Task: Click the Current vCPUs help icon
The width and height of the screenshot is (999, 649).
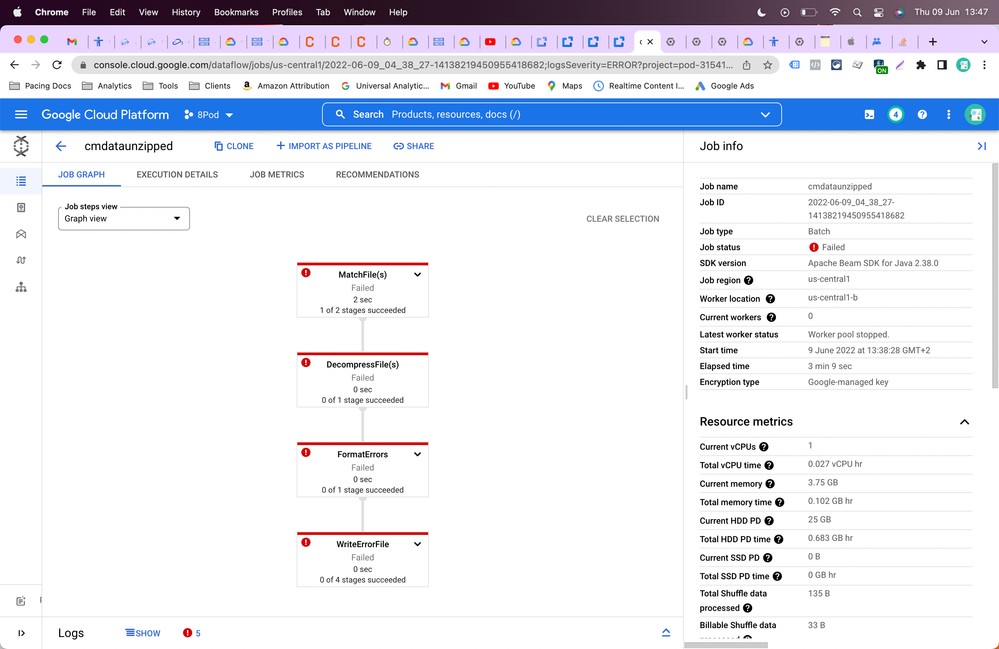Action: tap(764, 447)
